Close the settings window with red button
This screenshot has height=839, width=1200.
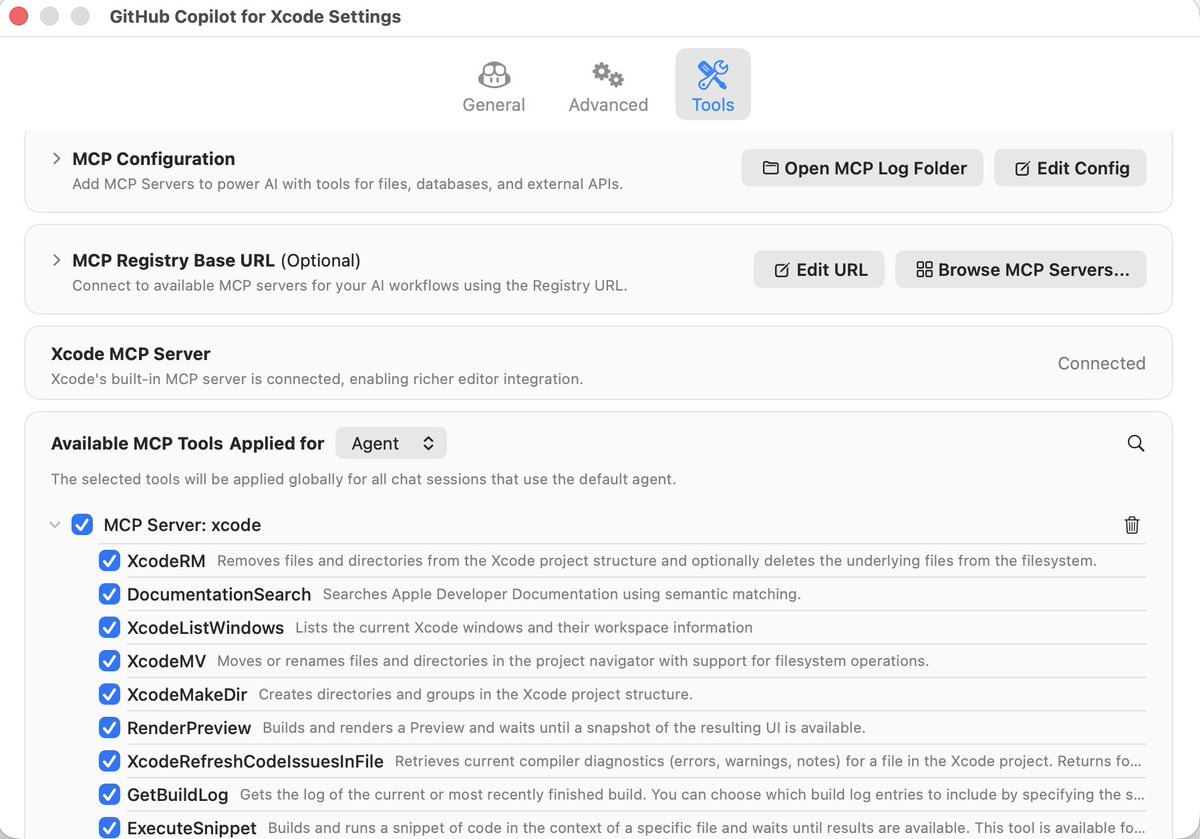(x=19, y=17)
